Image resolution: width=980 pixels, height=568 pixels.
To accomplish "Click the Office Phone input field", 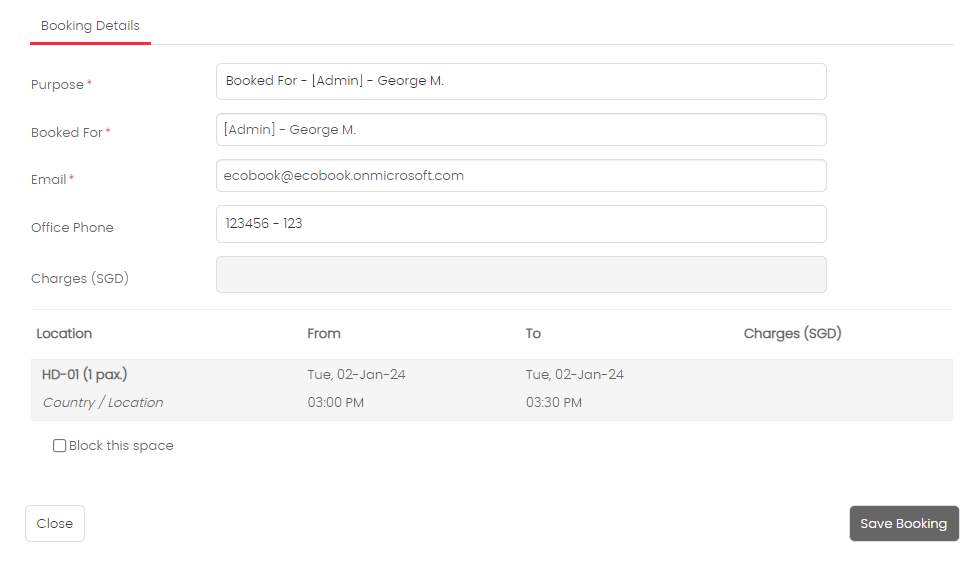I will [x=521, y=224].
